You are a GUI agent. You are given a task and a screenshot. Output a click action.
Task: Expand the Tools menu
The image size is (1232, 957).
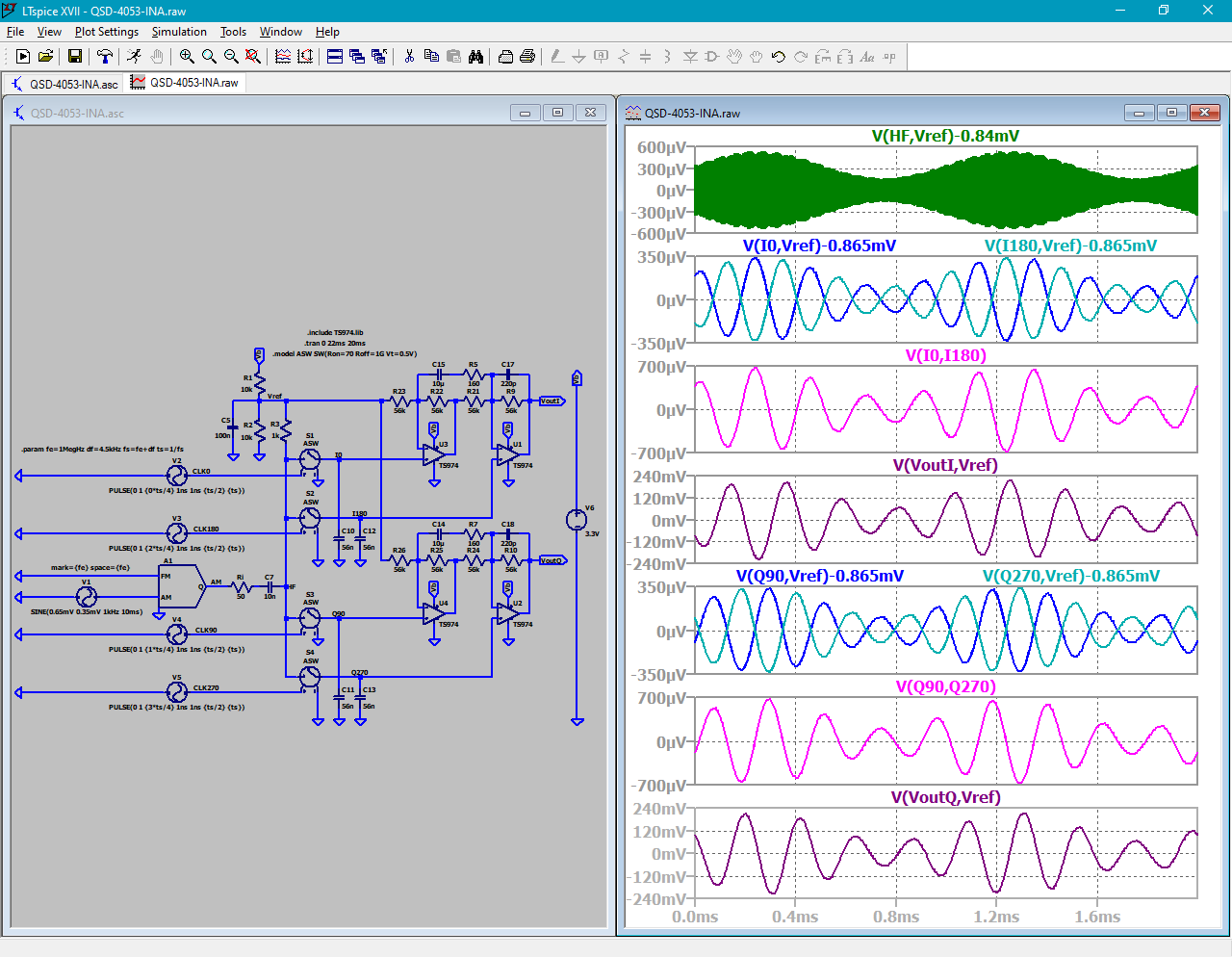pyautogui.click(x=233, y=32)
